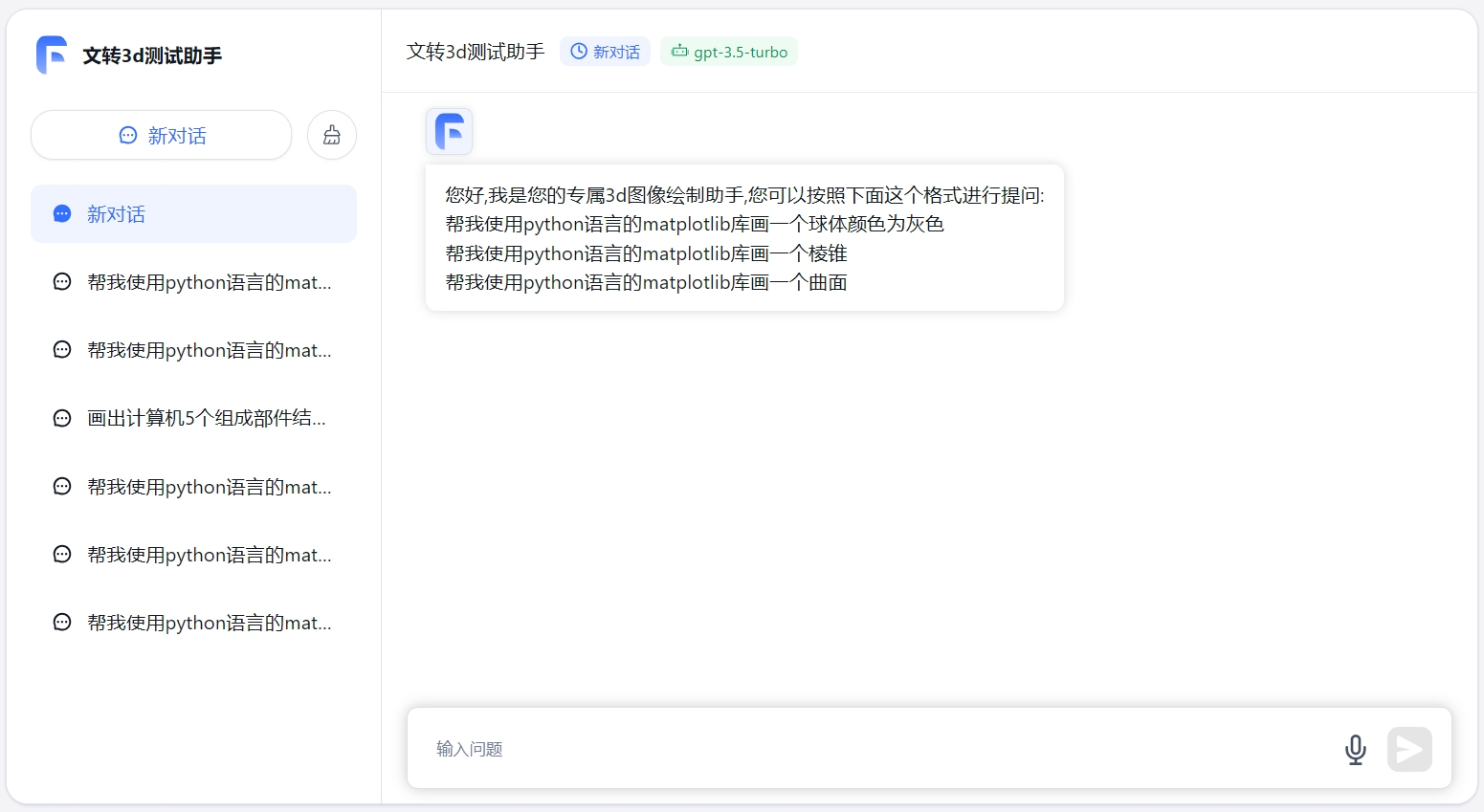Start a new chat with the outlined 新对话 button
1484x812 pixels.
(162, 135)
